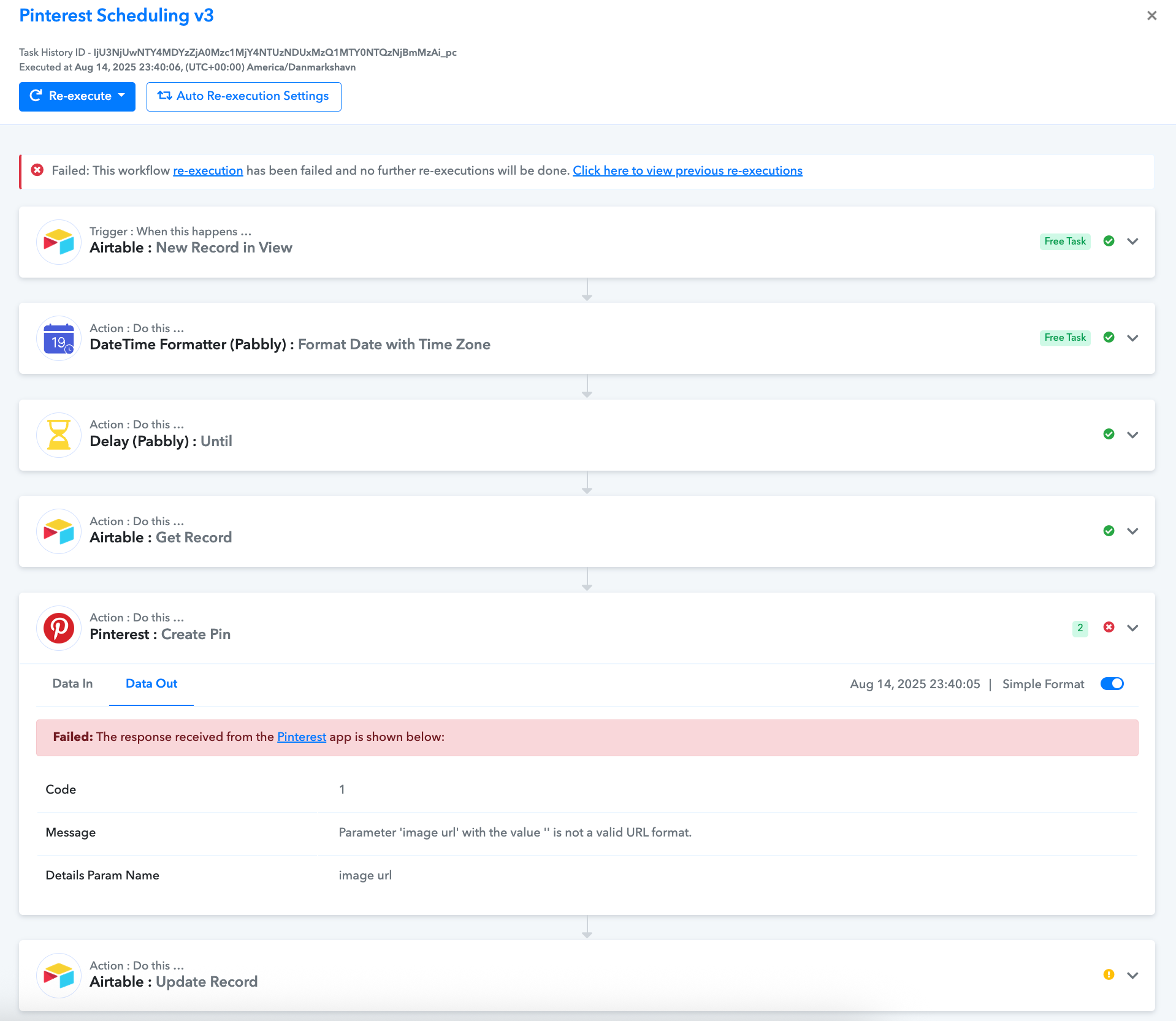This screenshot has height=1021, width=1176.
Task: Expand the Airtable New Record in View step
Action: 1132,241
